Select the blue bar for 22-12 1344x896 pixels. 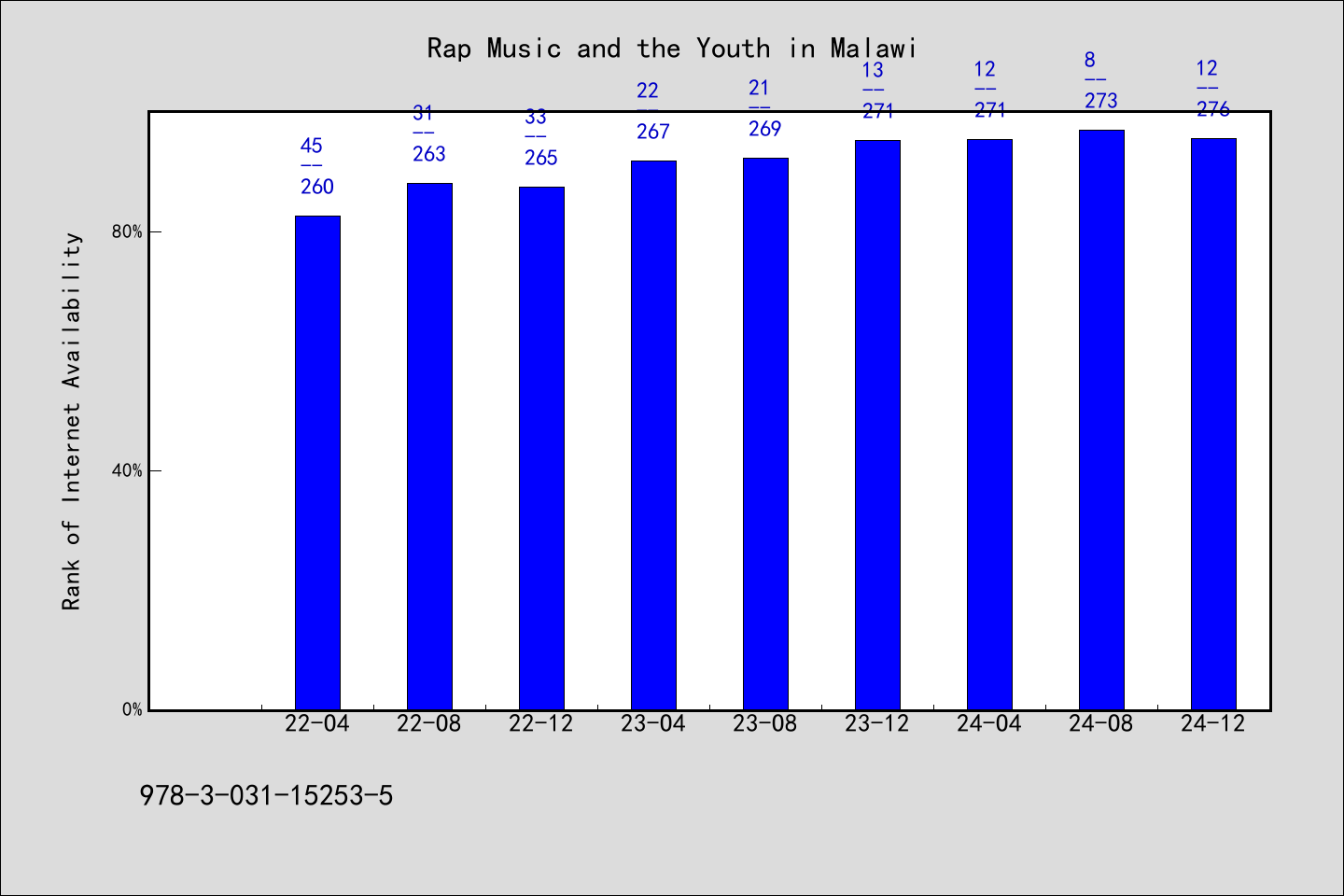tap(541, 448)
